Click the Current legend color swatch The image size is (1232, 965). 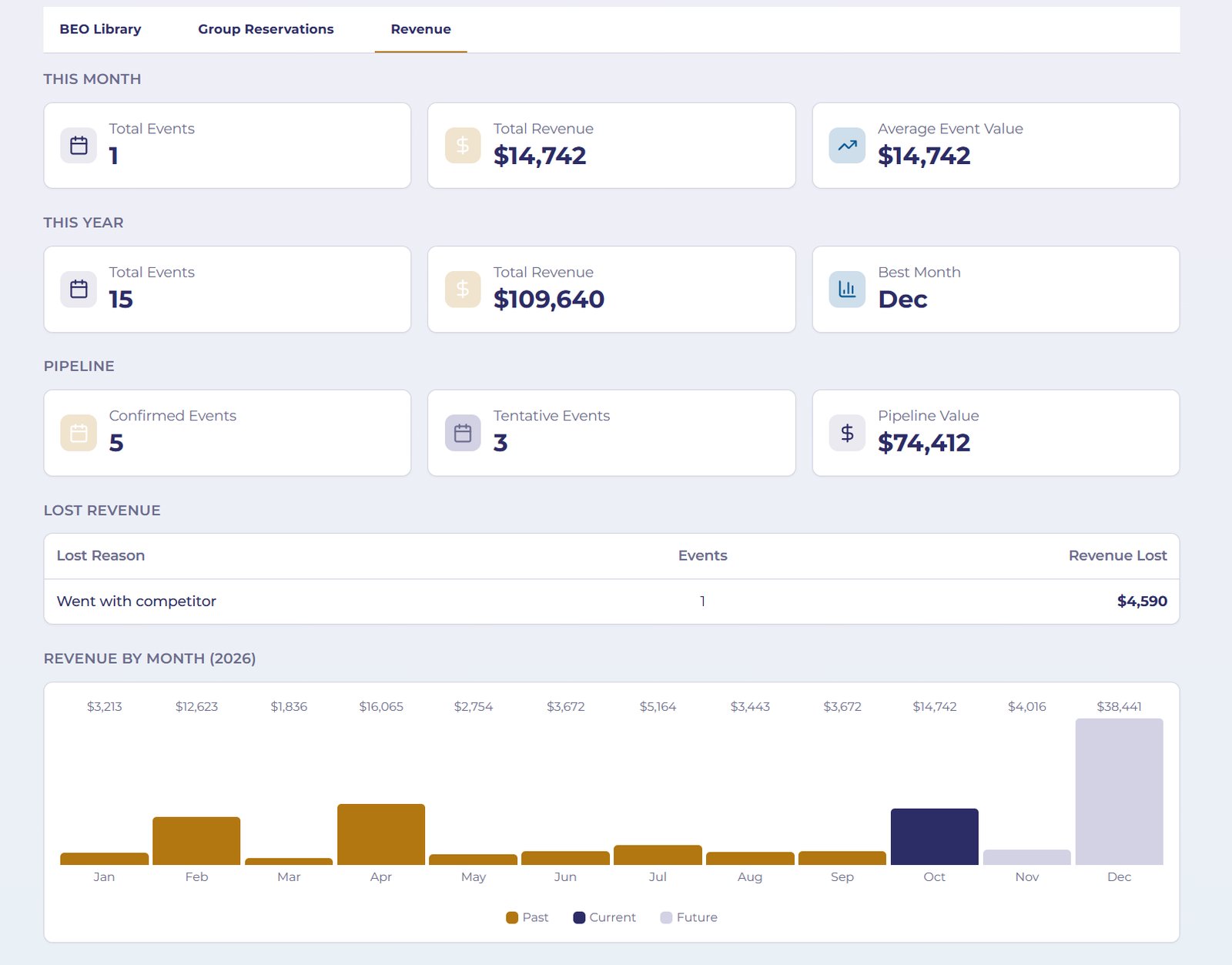click(579, 917)
